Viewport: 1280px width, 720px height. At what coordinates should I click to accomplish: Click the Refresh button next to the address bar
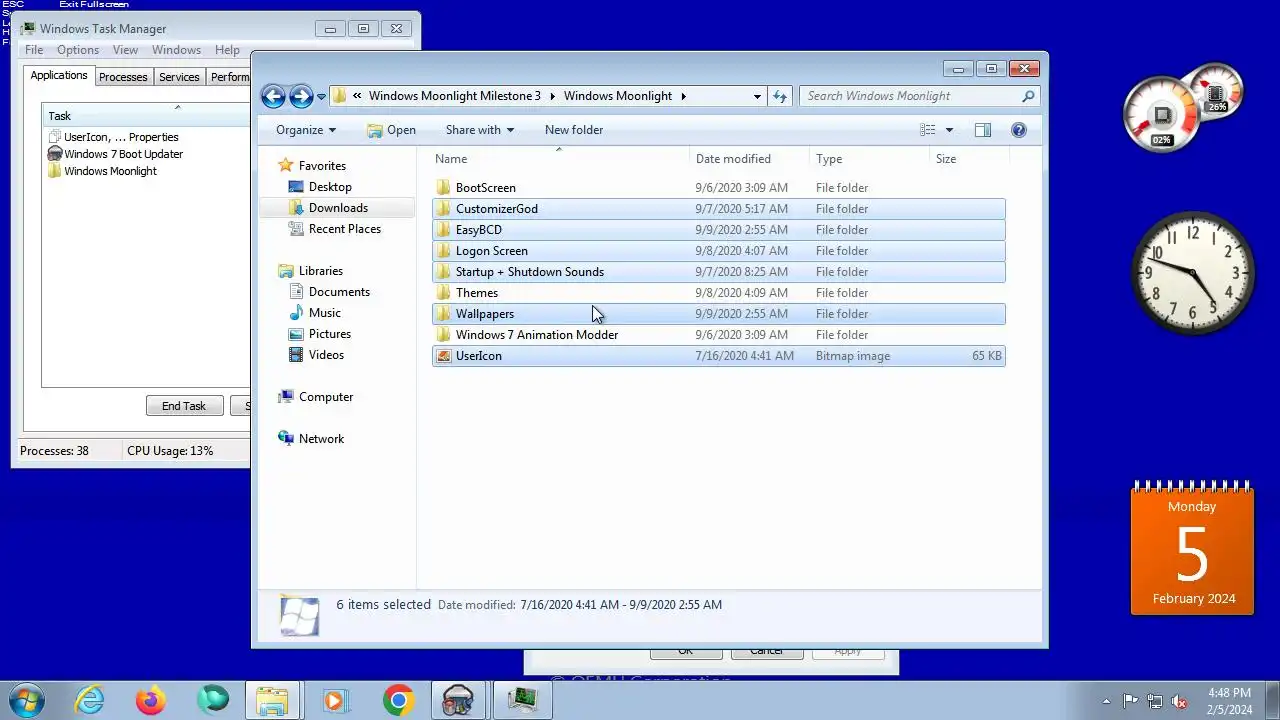(x=780, y=96)
